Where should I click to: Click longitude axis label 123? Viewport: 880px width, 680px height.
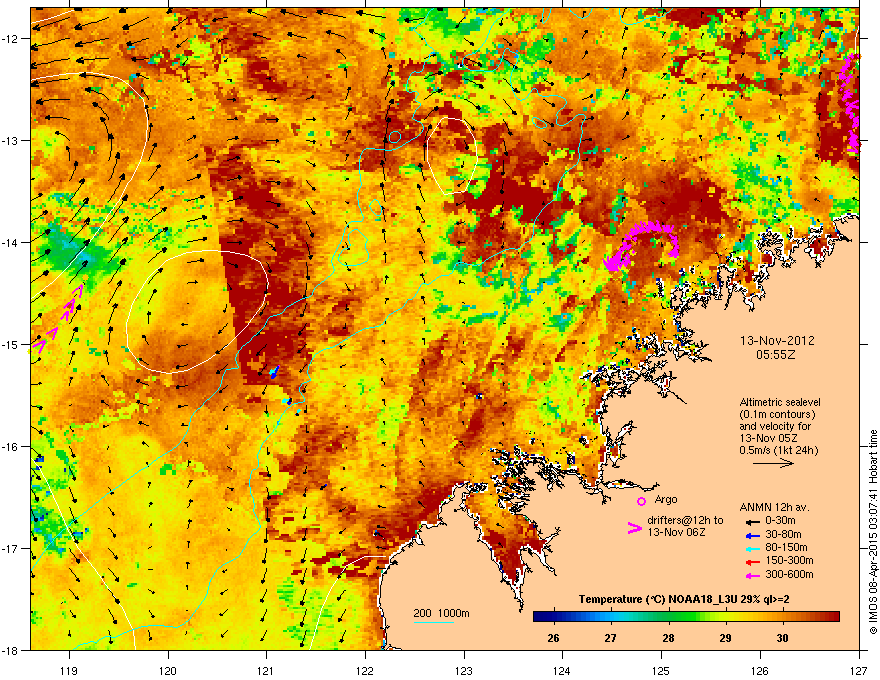coord(464,670)
